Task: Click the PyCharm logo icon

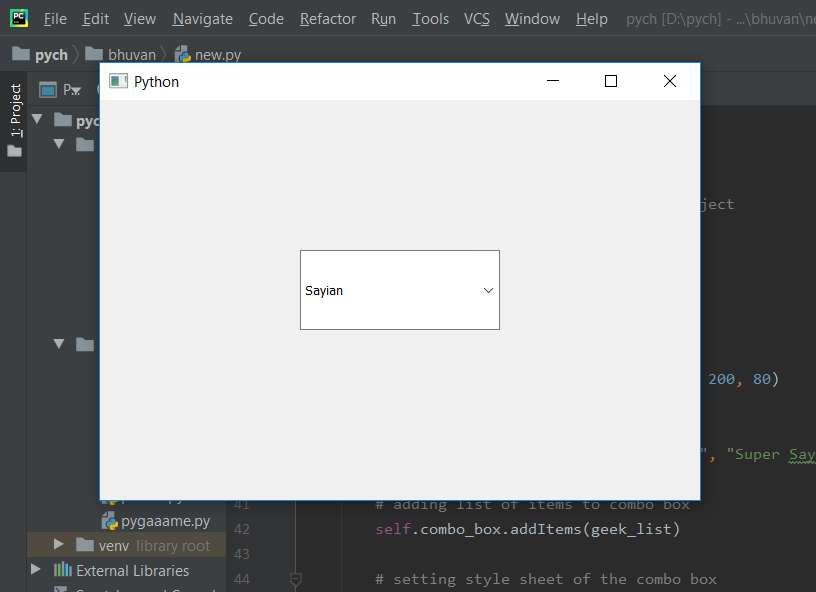Action: tap(19, 18)
